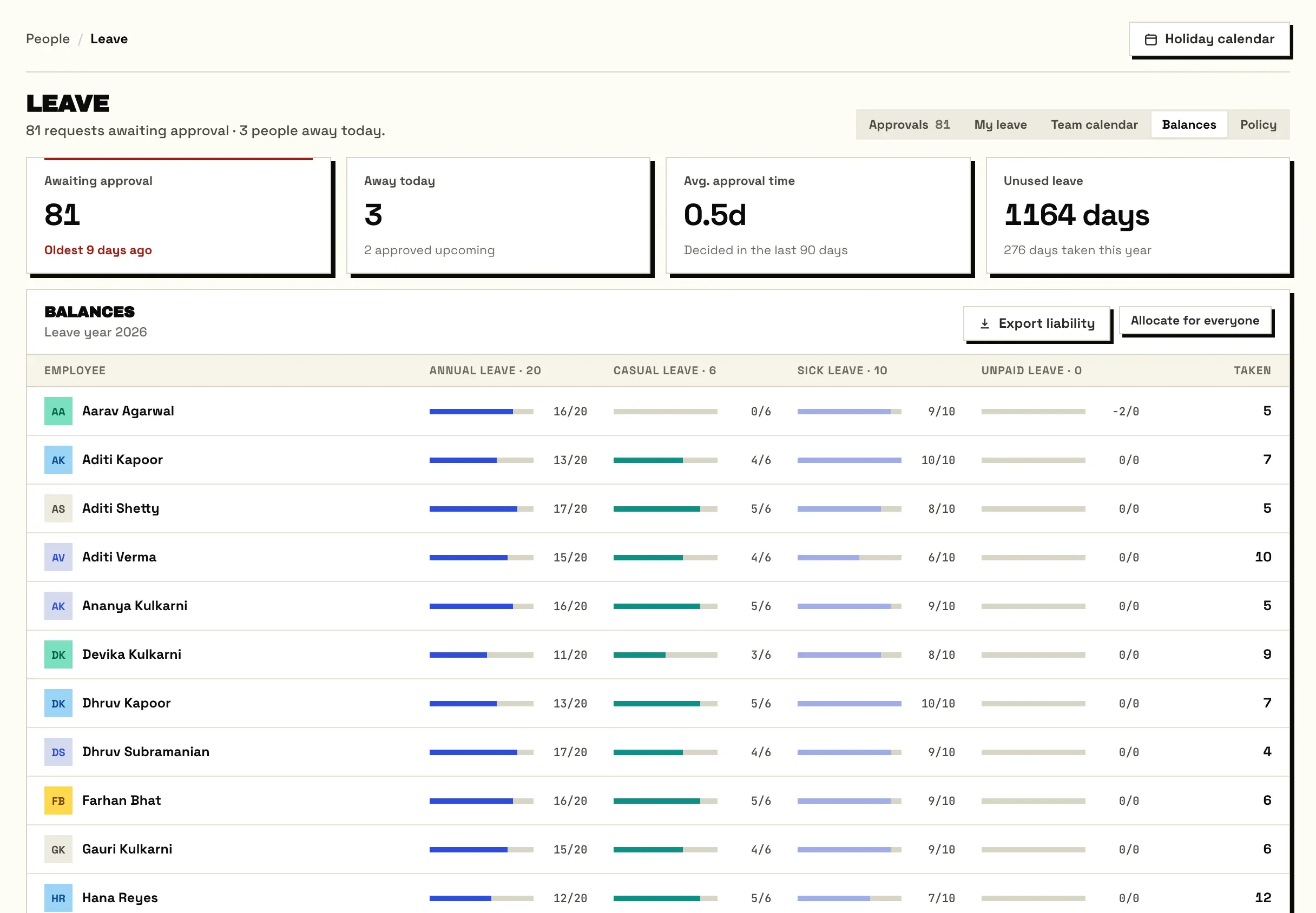Screen dimensions: 1316x913
Task: Click Dhruv Kapoor's 10/10 sick leave value
Action: click(938, 704)
